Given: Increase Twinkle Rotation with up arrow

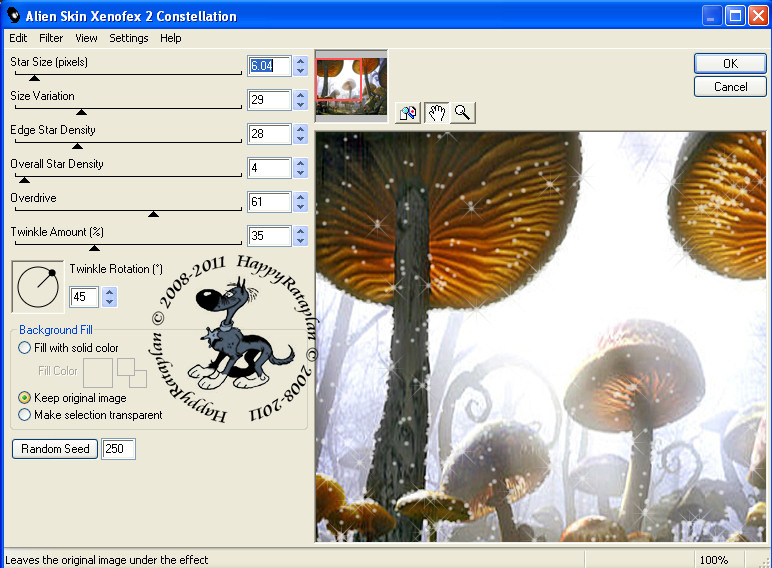Looking at the screenshot, I should [110, 291].
